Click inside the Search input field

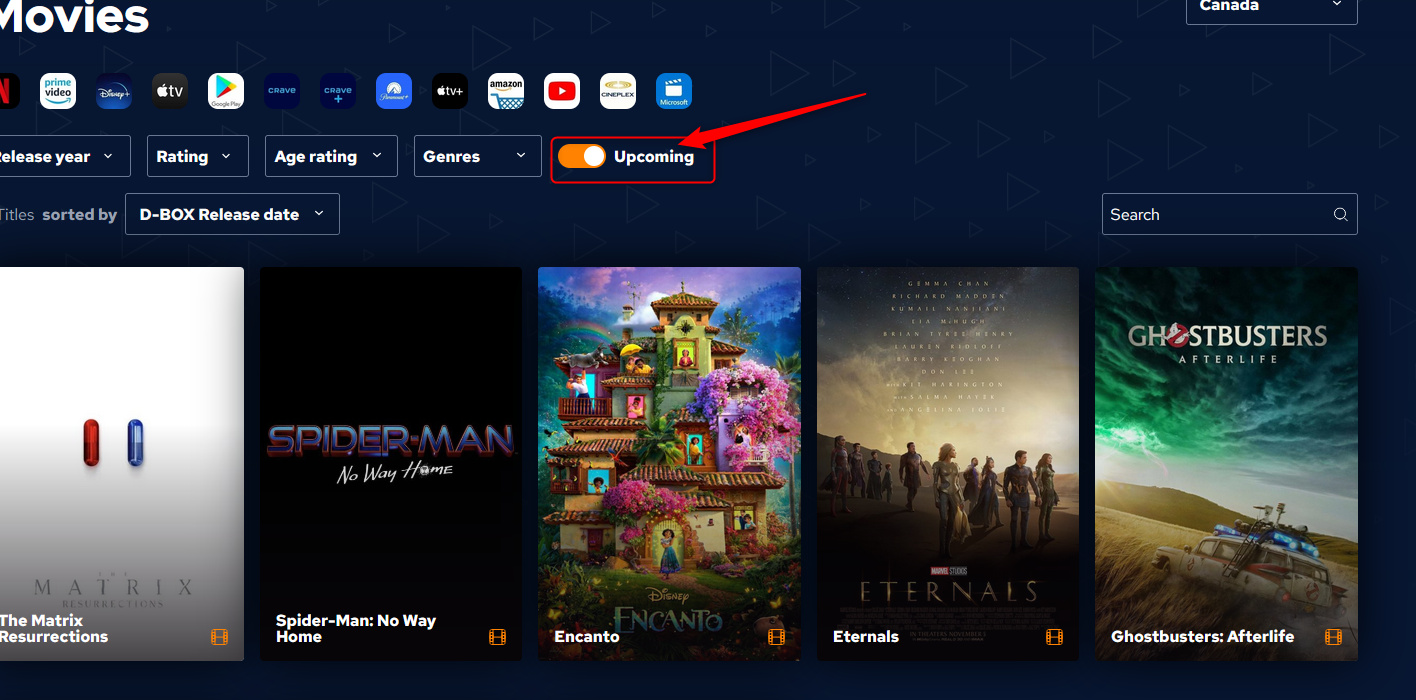click(x=1230, y=214)
